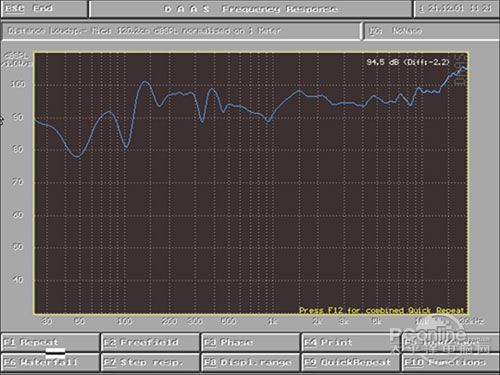Start F9 QuickRepeat measurement

pos(351,362)
